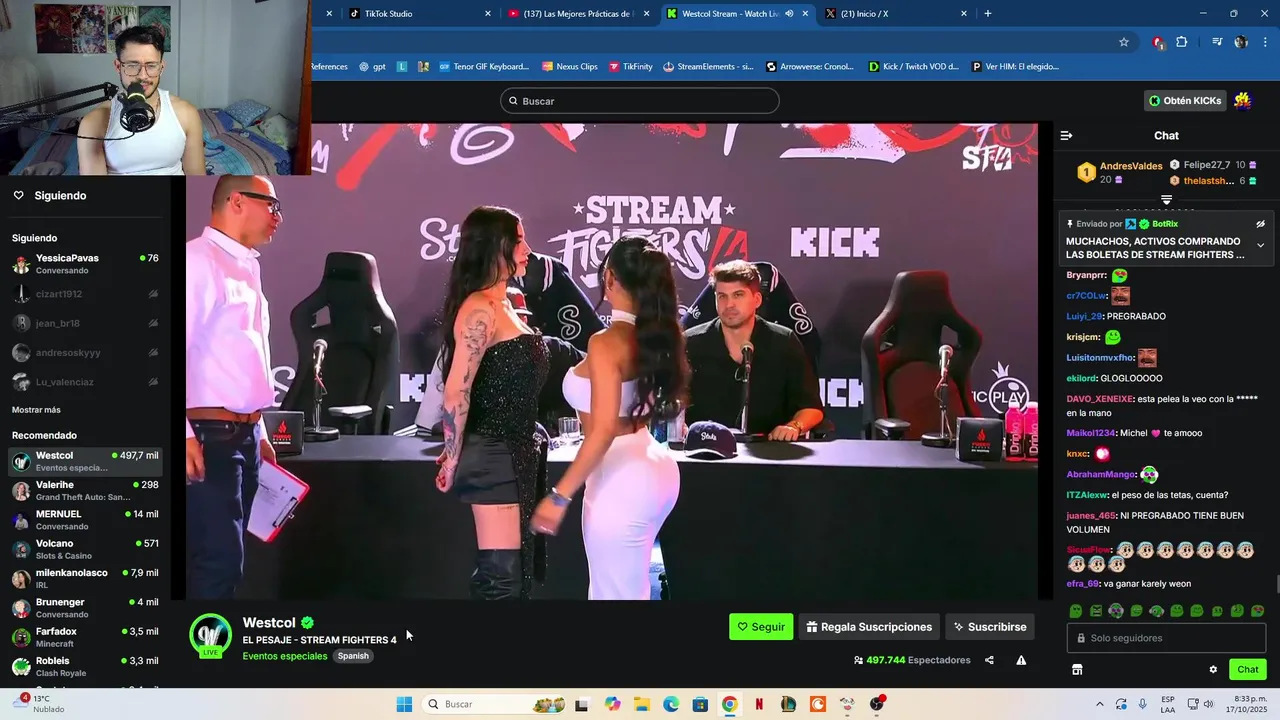This screenshot has width=1280, height=720.
Task: Open Valerihe recommended channel
Action: [x=85, y=490]
